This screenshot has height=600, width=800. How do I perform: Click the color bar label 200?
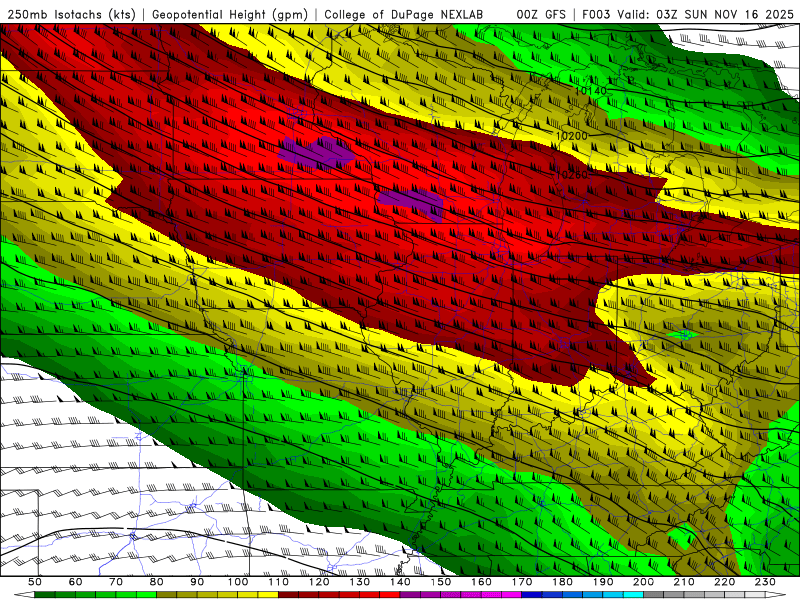tap(644, 582)
